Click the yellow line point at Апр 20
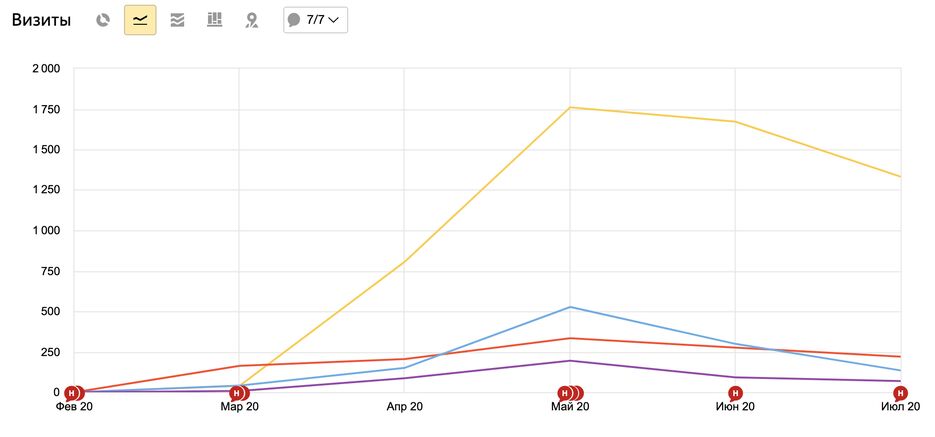This screenshot has width=935, height=437. click(404, 262)
